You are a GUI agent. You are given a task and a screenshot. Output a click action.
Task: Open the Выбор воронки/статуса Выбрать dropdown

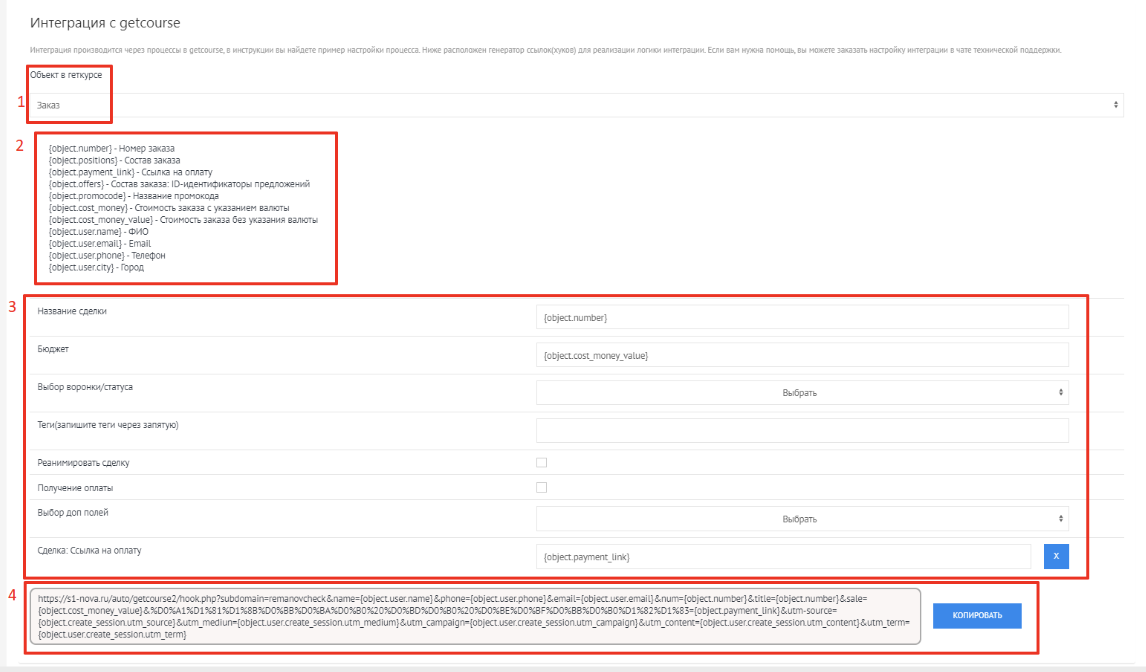[x=802, y=391]
